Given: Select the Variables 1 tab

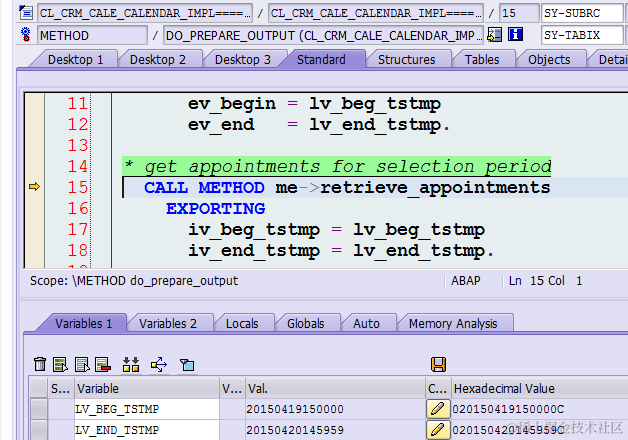Looking at the screenshot, I should click(x=83, y=323).
